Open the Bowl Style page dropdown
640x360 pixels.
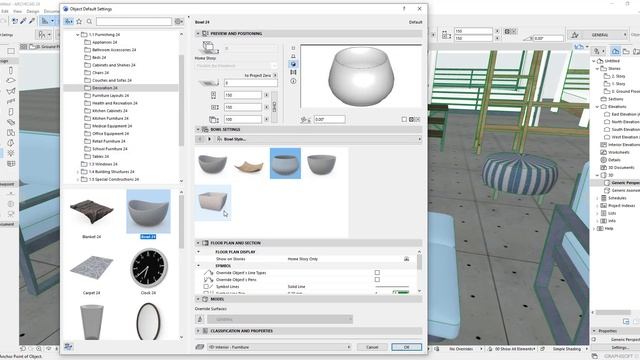pos(319,139)
